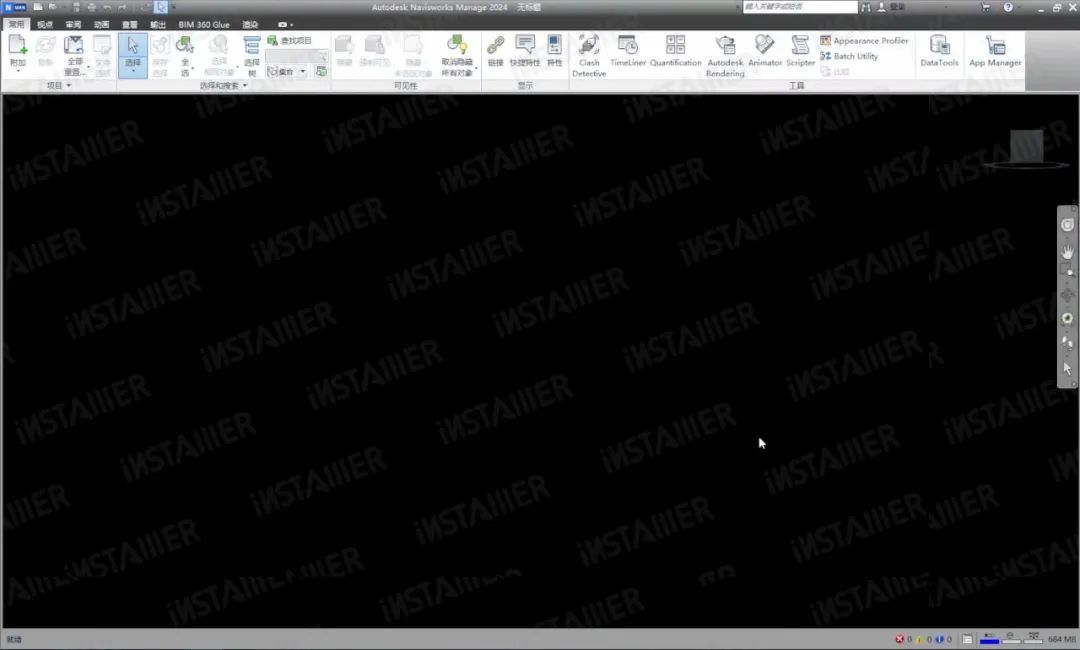Open the Animator tool
The width and height of the screenshot is (1080, 650).
(x=765, y=51)
